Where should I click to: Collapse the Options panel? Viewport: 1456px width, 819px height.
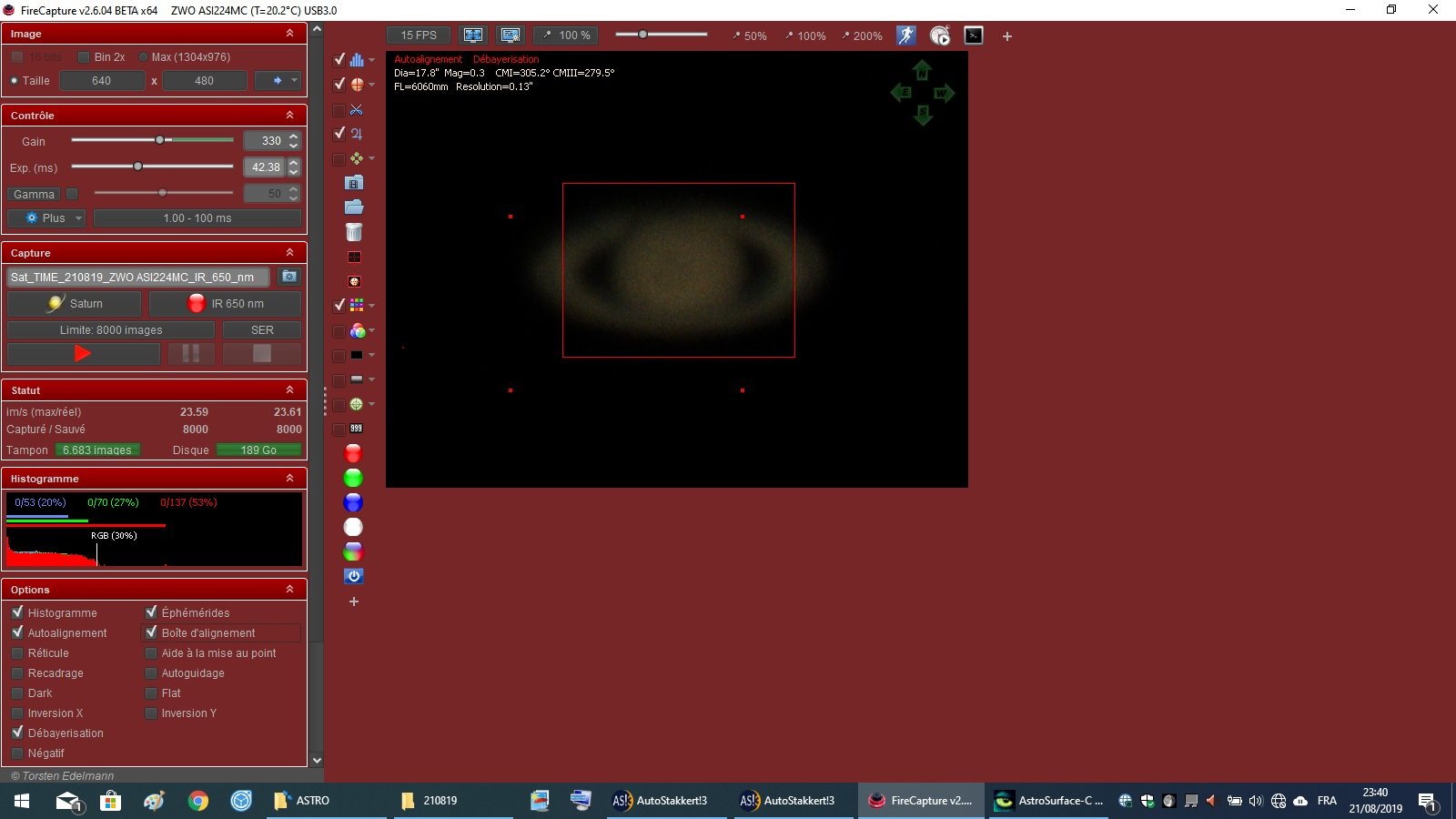point(289,589)
